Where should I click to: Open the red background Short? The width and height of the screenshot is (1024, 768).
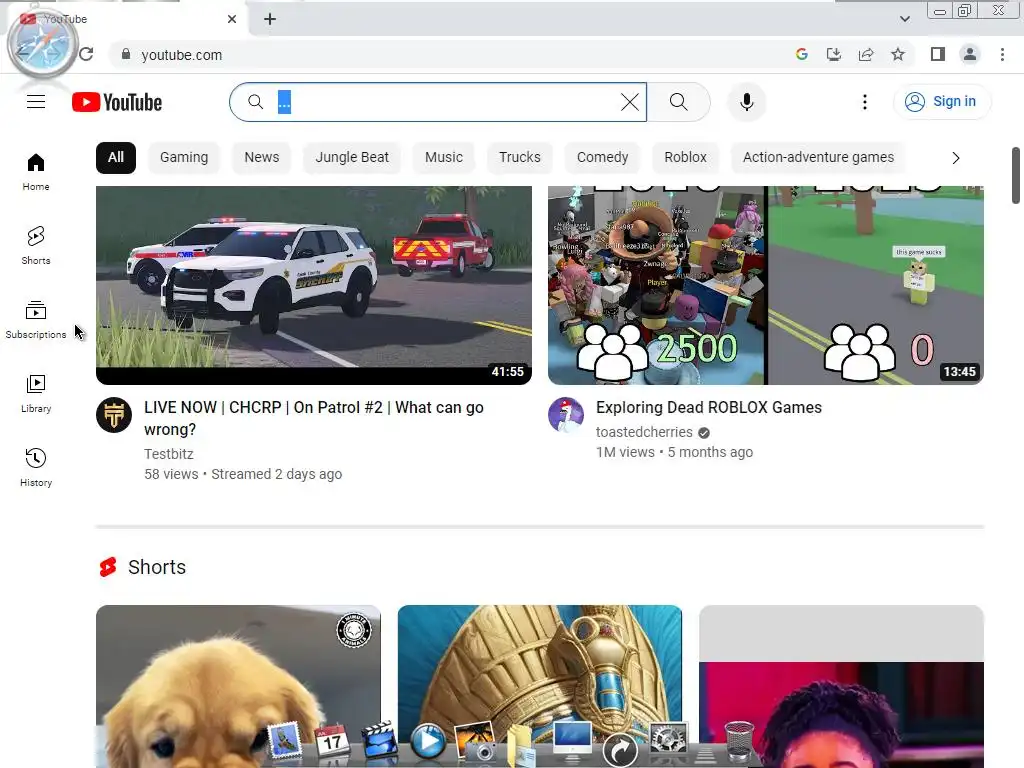click(841, 686)
